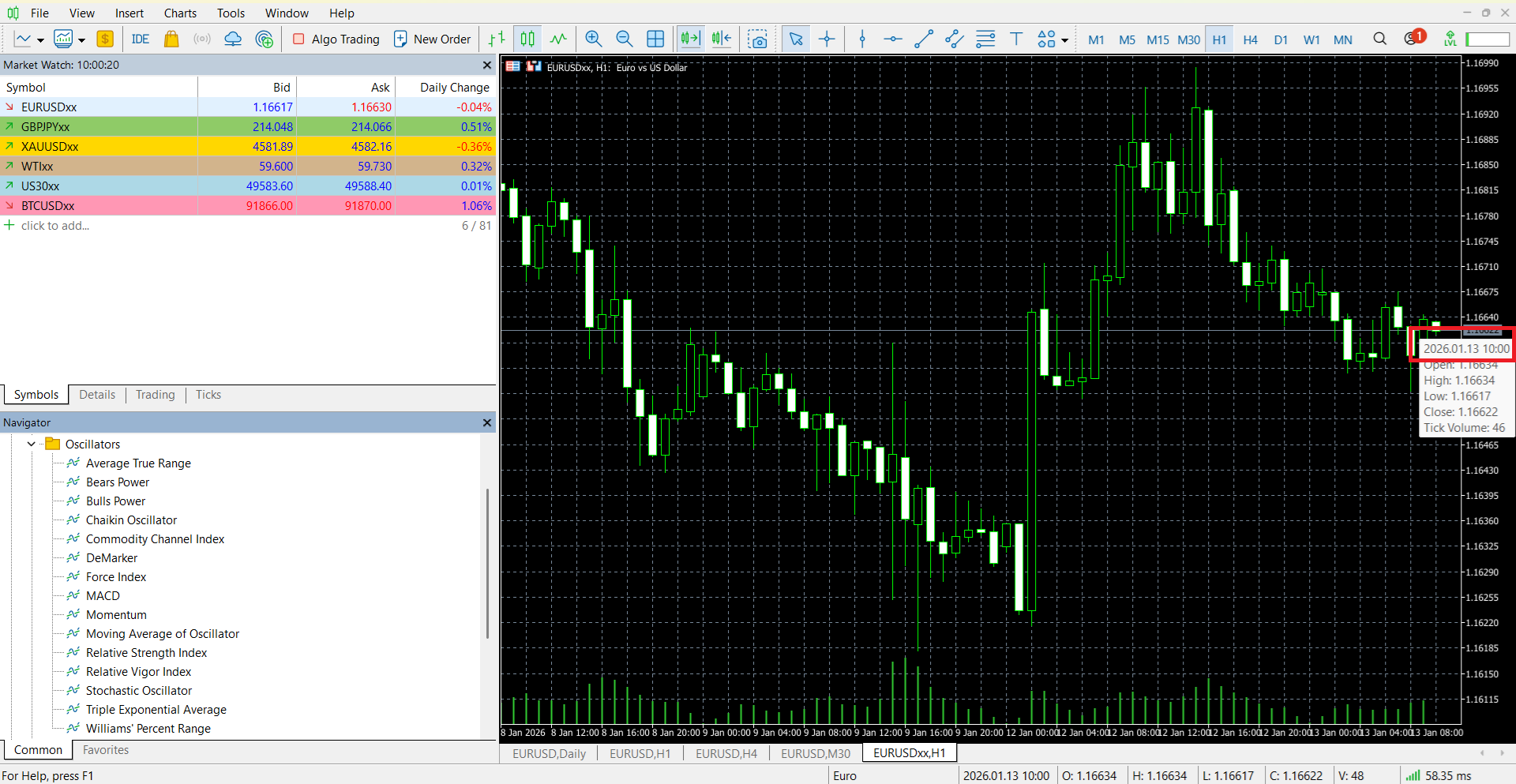The image size is (1516, 784).
Task: Take a chart screenshot with camera icon
Action: coord(758,39)
